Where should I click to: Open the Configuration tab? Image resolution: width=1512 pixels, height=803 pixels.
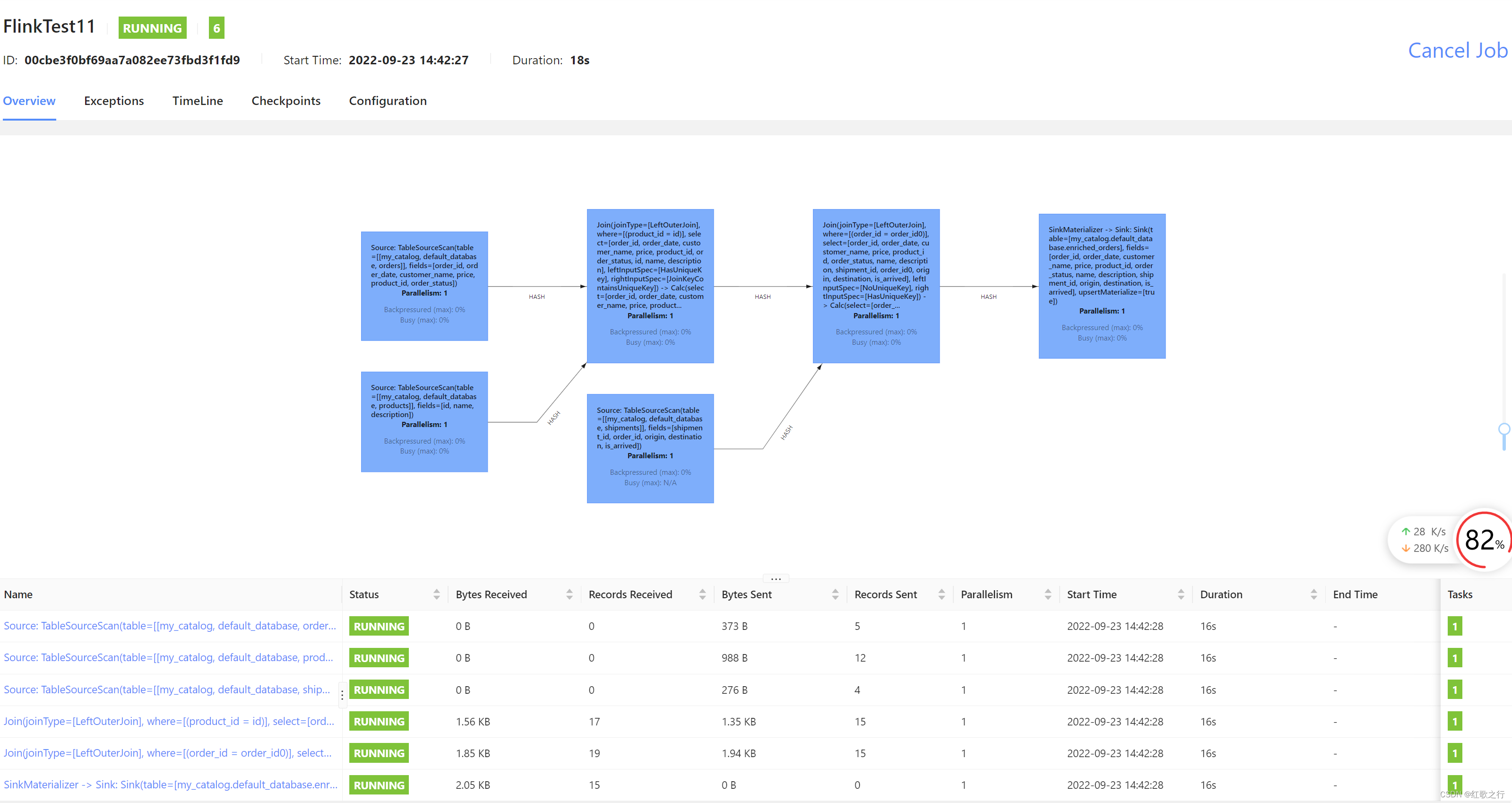388,101
